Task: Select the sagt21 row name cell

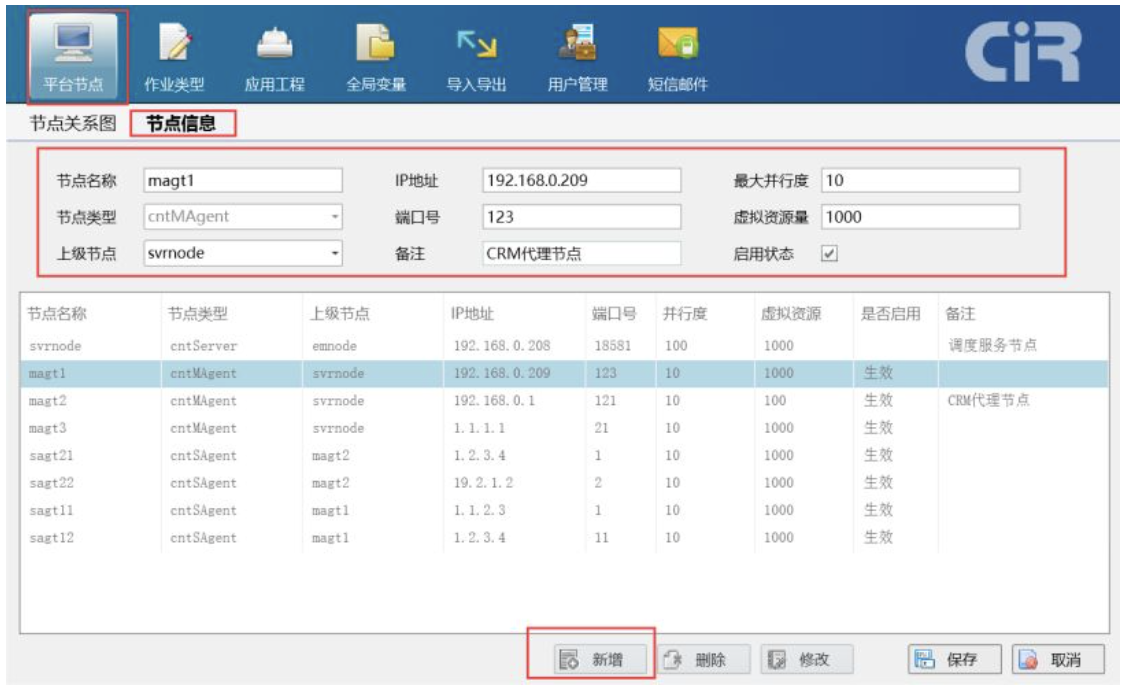Action: 51,455
